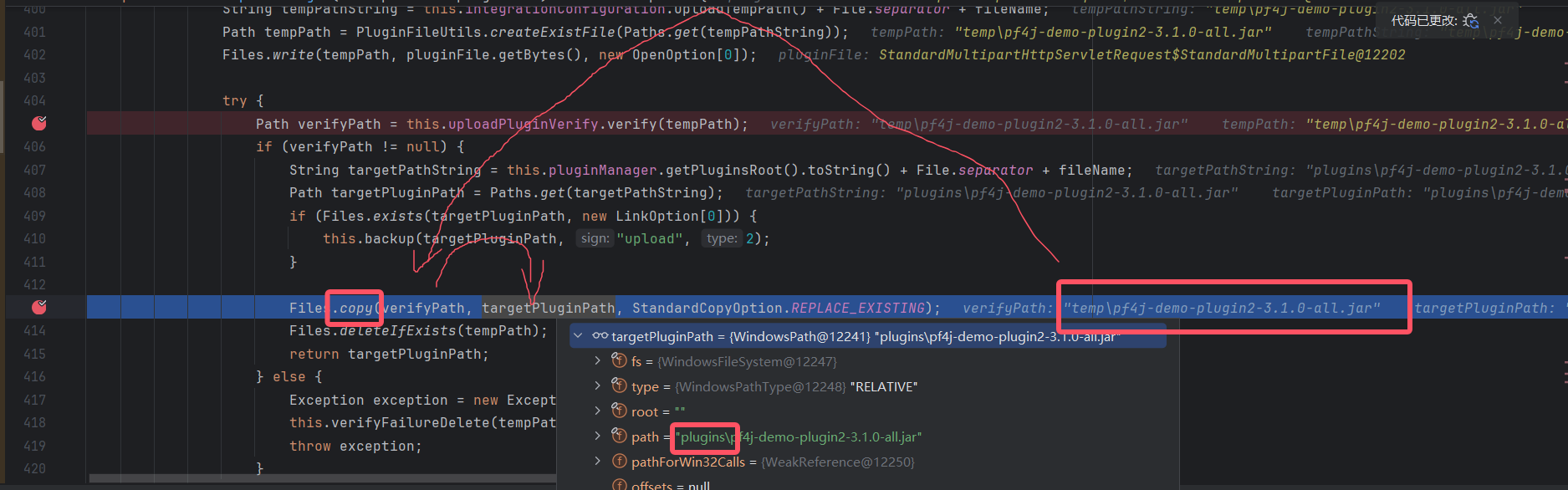The image size is (1568, 490).
Task: Click return keyword on line 415
Action: coord(314,354)
